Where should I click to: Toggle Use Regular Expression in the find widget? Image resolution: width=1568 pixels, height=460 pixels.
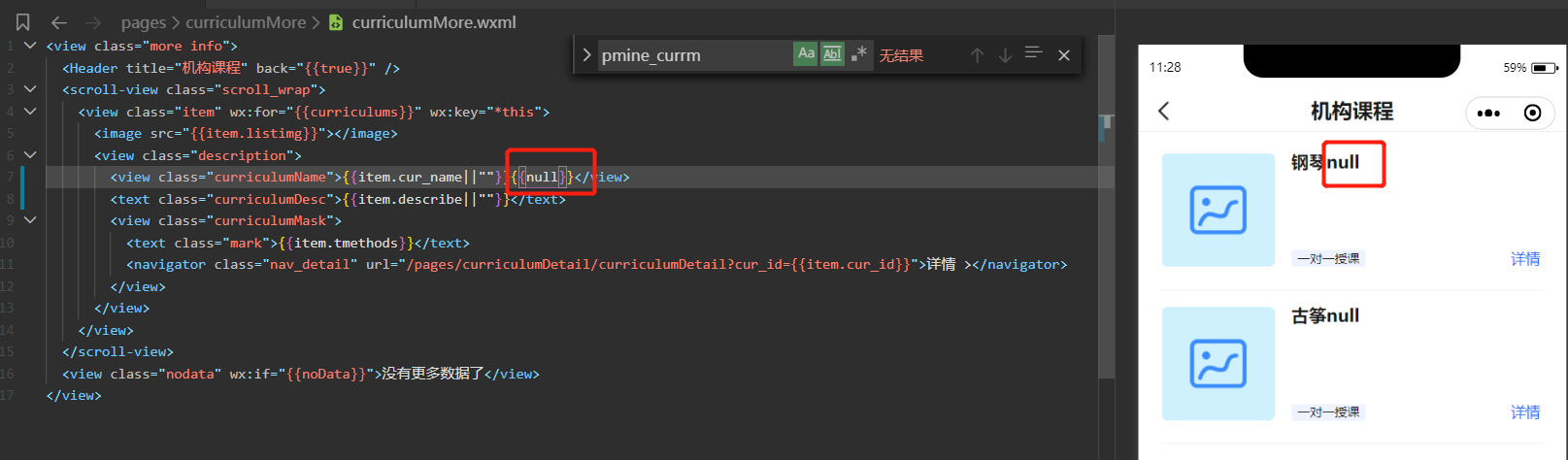pyautogui.click(x=858, y=54)
